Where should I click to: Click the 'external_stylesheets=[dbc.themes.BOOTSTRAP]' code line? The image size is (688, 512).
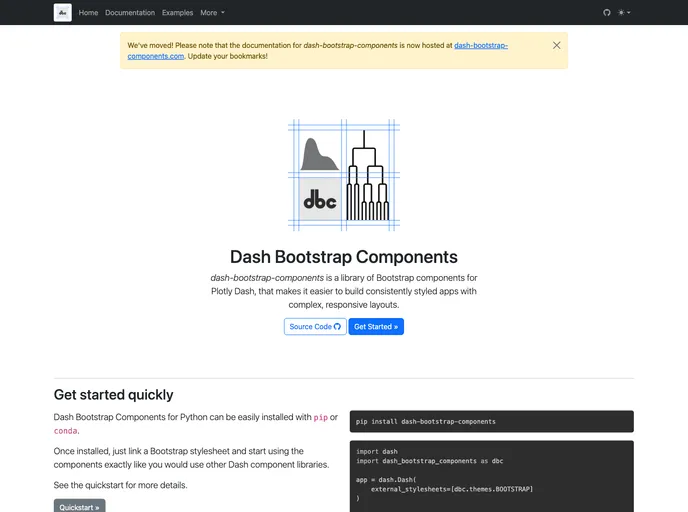[x=452, y=489]
